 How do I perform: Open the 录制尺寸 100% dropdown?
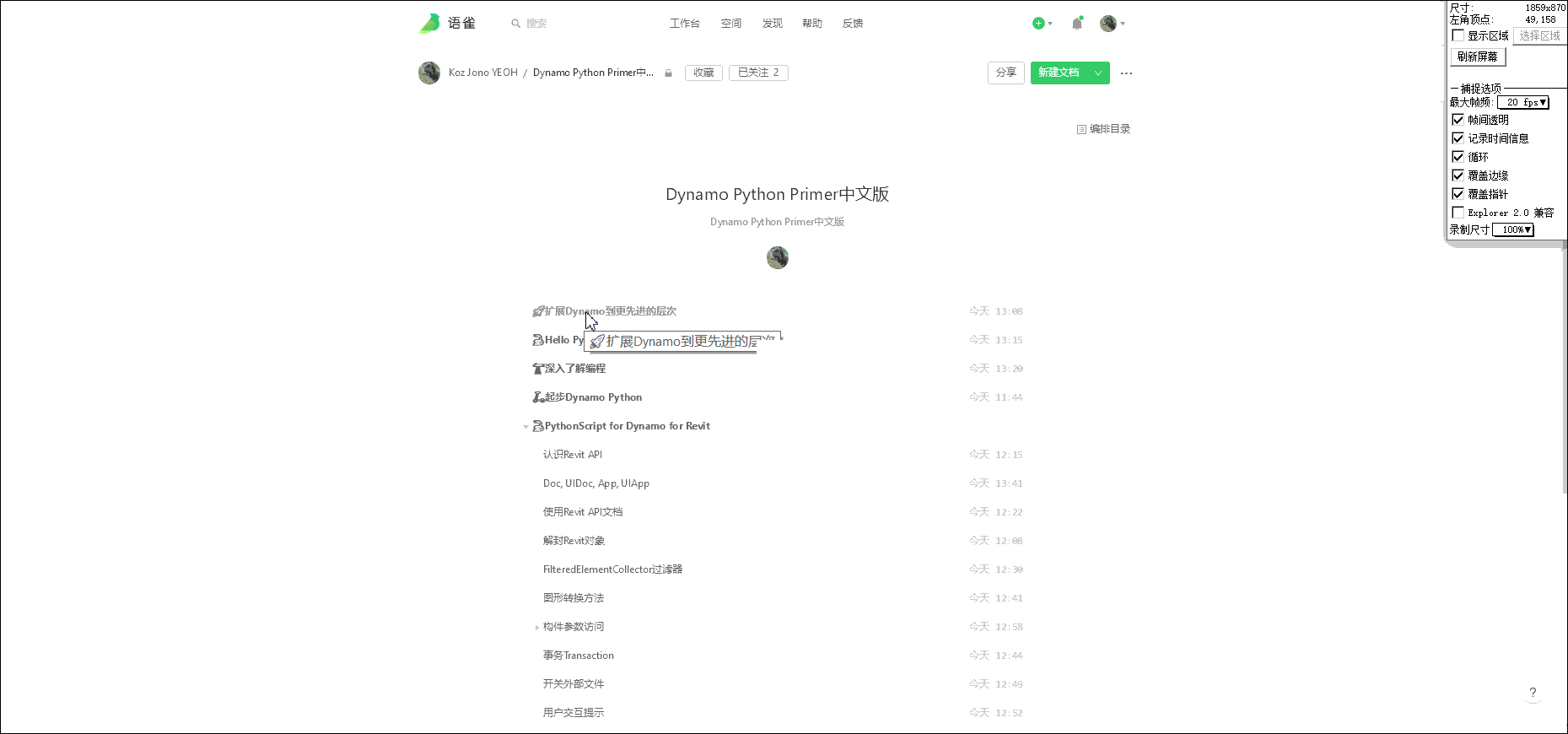pos(1512,229)
